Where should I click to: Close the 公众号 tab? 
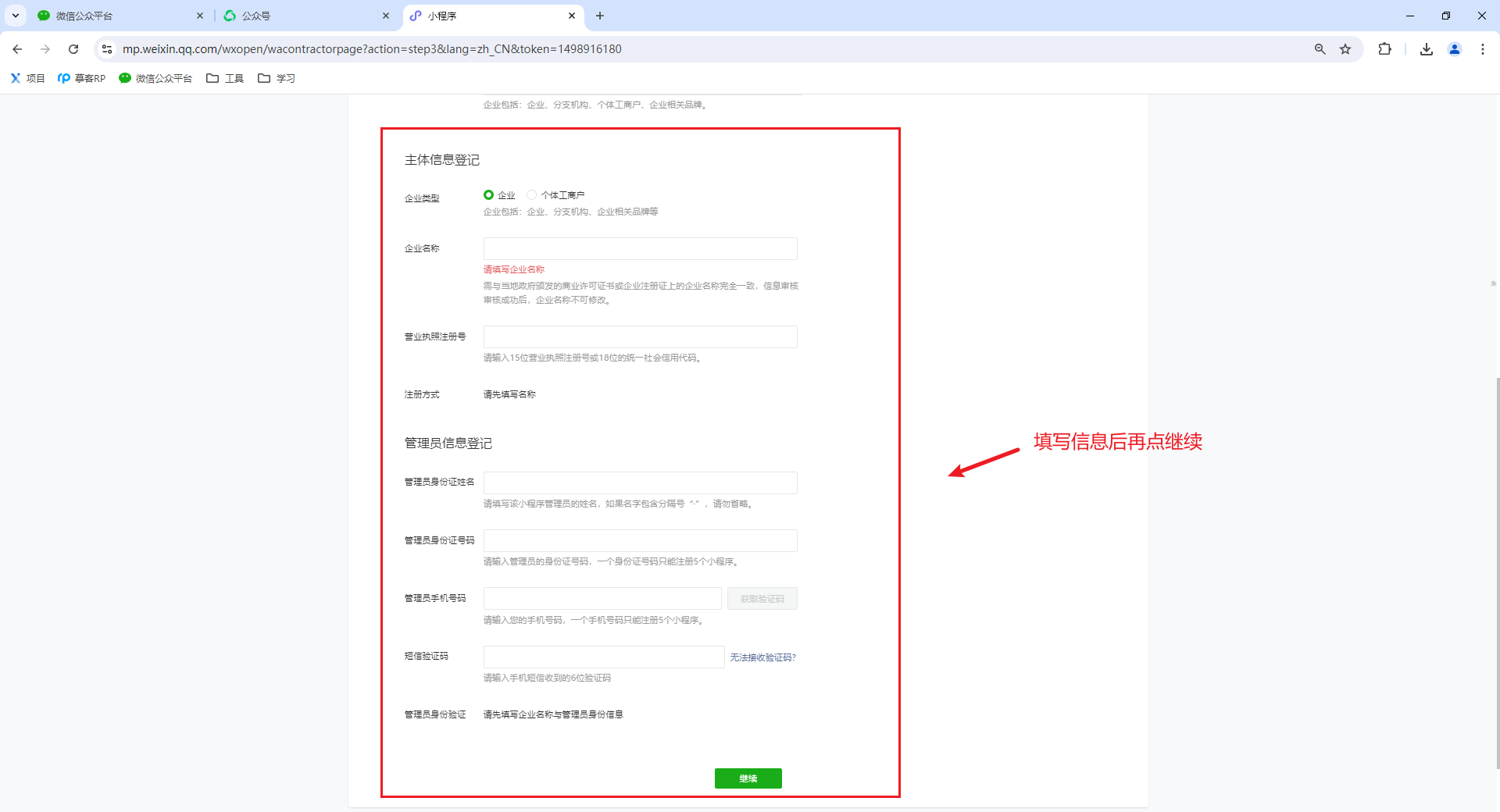pos(386,16)
